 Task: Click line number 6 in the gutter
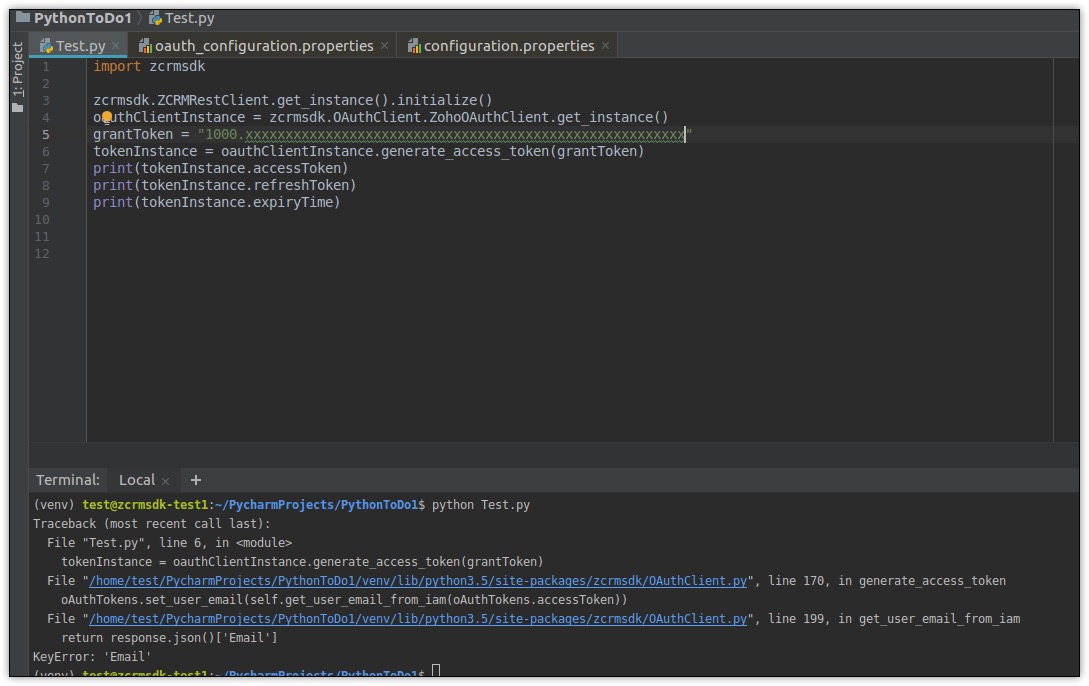45,151
